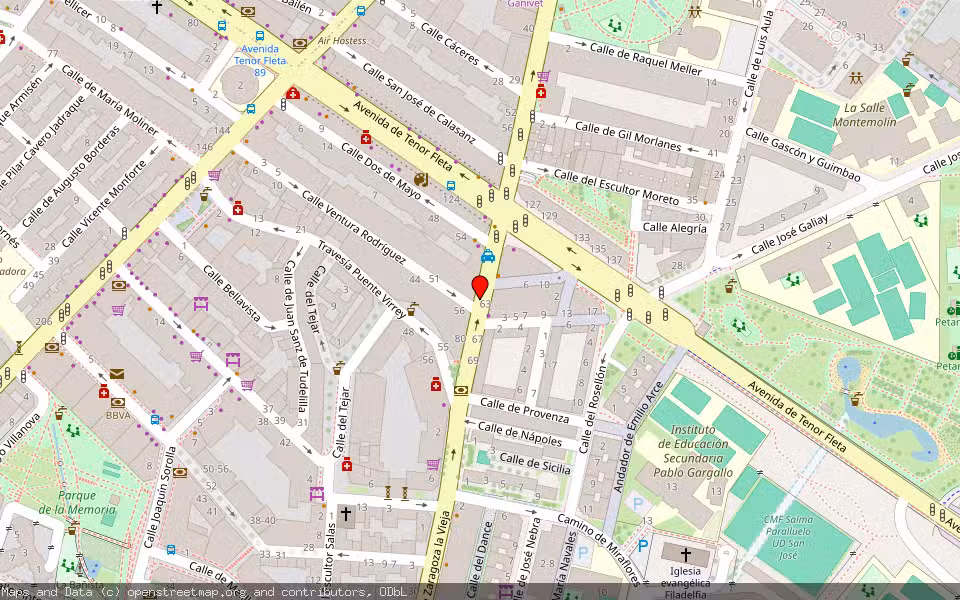Click the drinking fountain icon on Travesía Puente Virrey

tap(413, 308)
